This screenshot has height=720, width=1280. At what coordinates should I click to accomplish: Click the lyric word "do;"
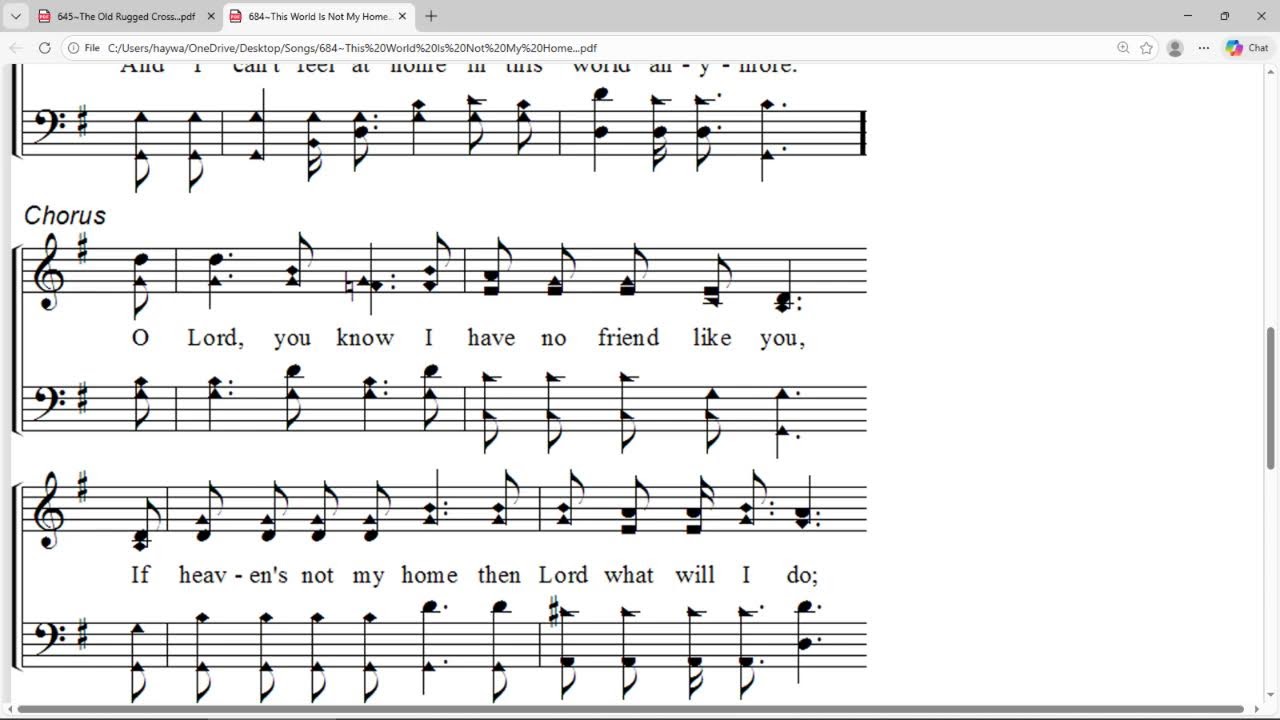point(802,575)
